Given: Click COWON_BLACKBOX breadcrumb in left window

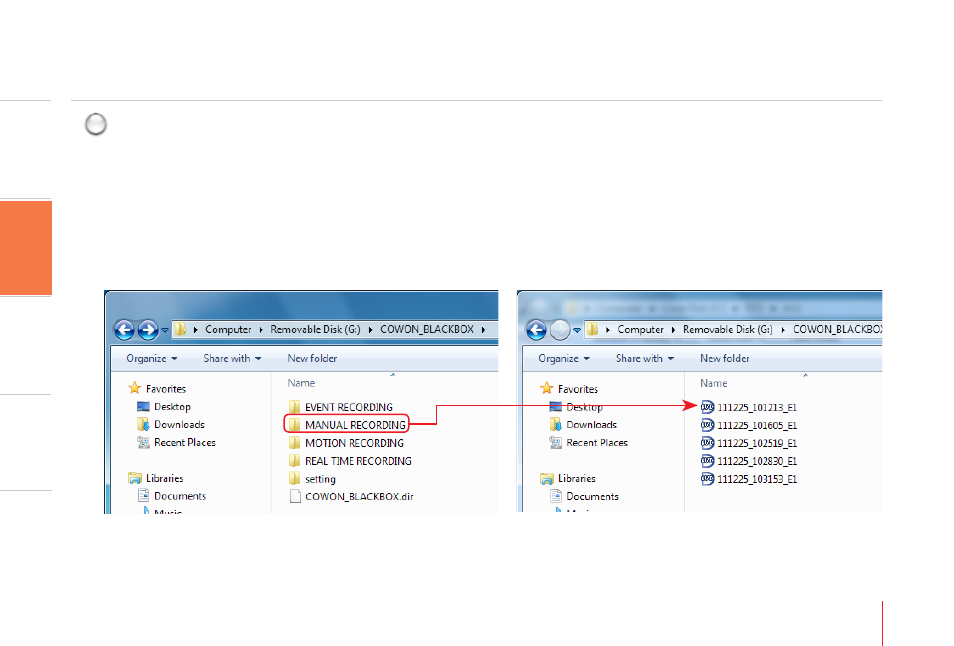Looking at the screenshot, I should [427, 329].
